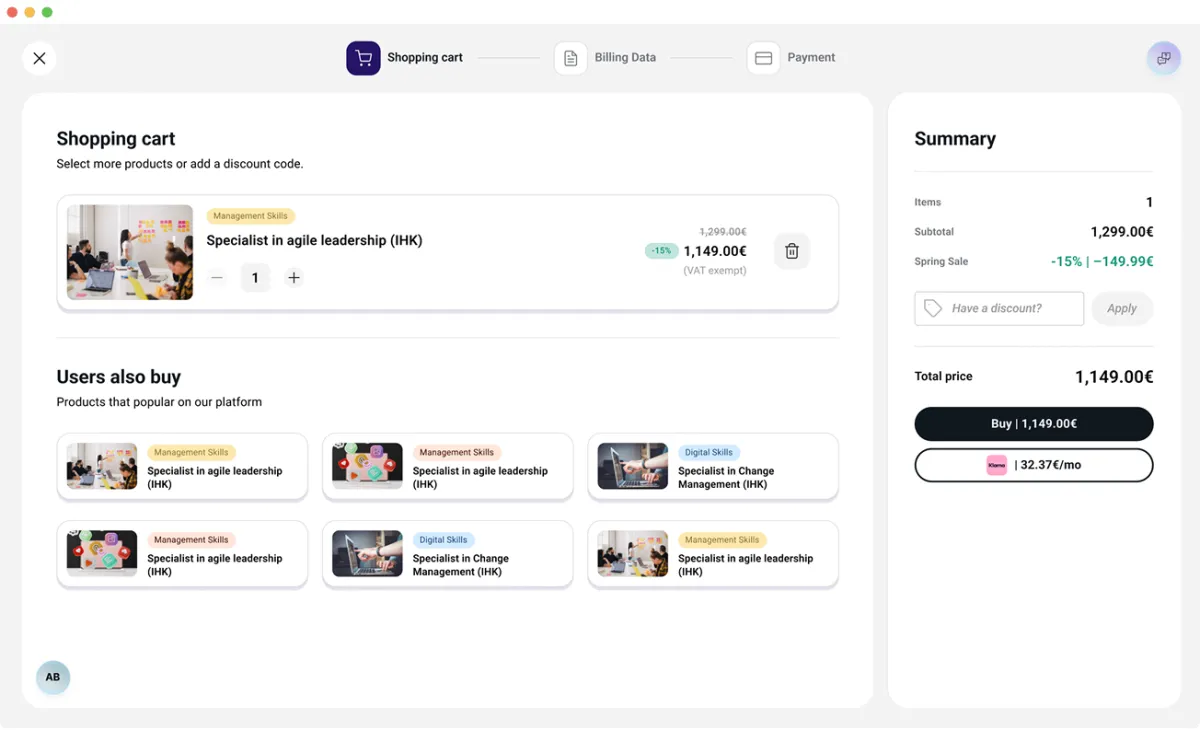Choose Klarna 32.37€/mo payment option
Viewport: 1200px width, 730px height.
1034,465
